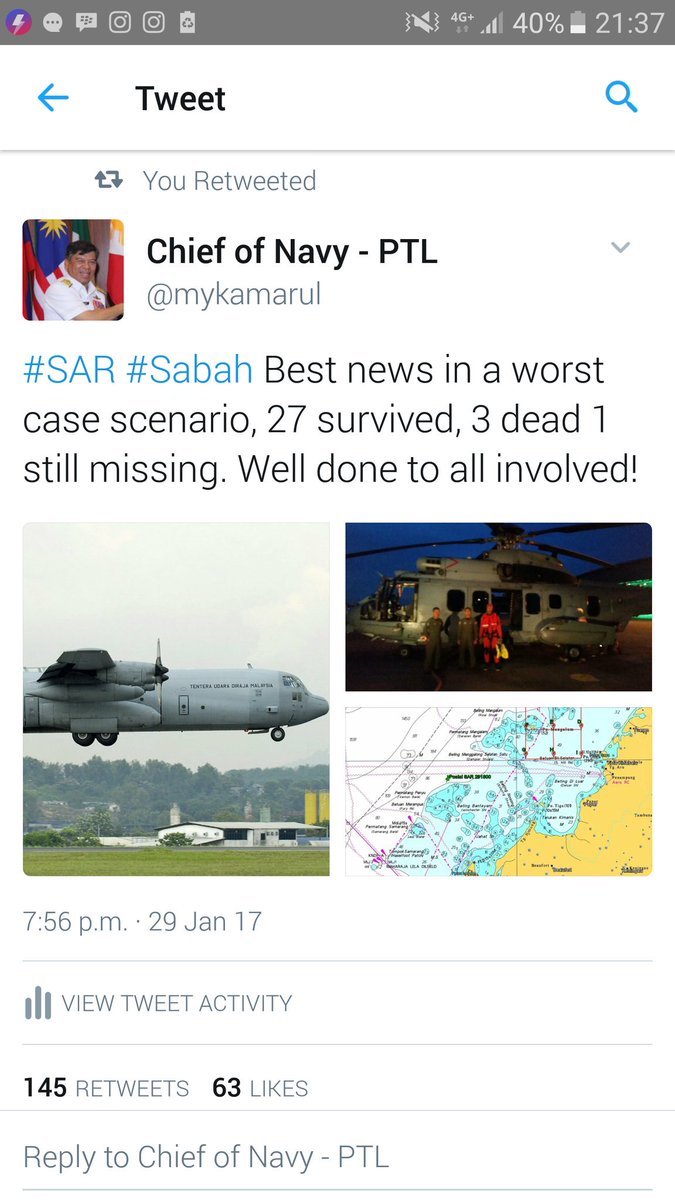The image size is (675, 1200).
Task: Select View Tweet Activity
Action: (x=177, y=1003)
